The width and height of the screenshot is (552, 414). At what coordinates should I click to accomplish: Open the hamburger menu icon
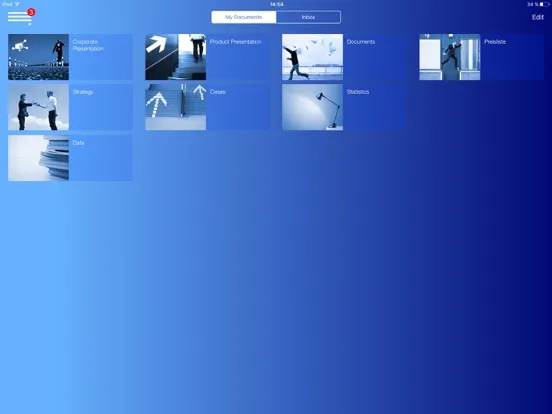click(x=20, y=17)
